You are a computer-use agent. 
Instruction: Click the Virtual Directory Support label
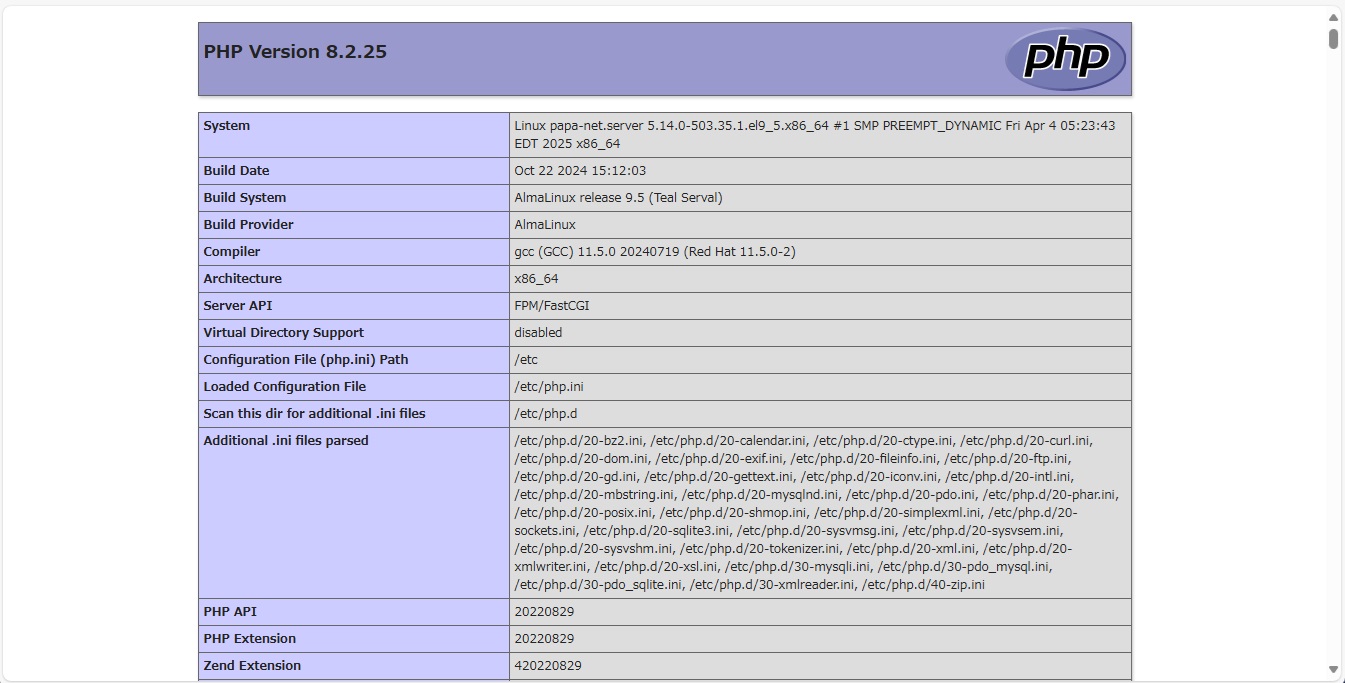pyautogui.click(x=284, y=333)
